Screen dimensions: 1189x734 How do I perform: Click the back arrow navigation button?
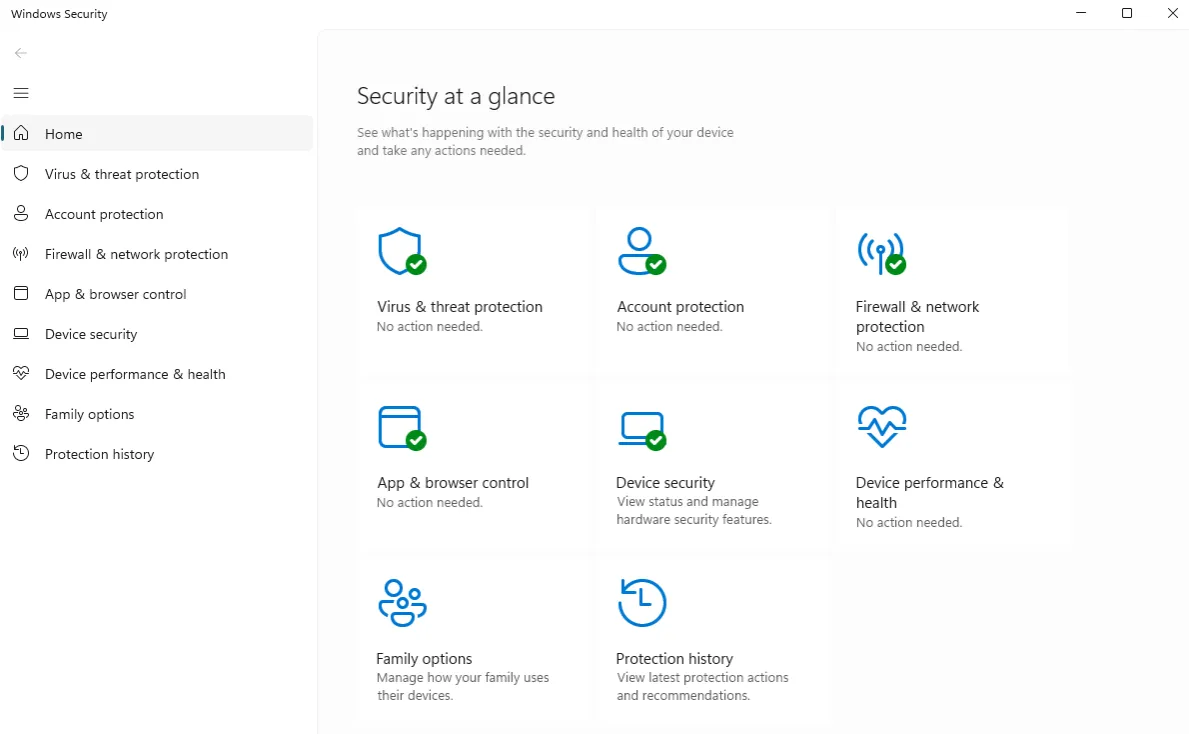click(x=20, y=52)
